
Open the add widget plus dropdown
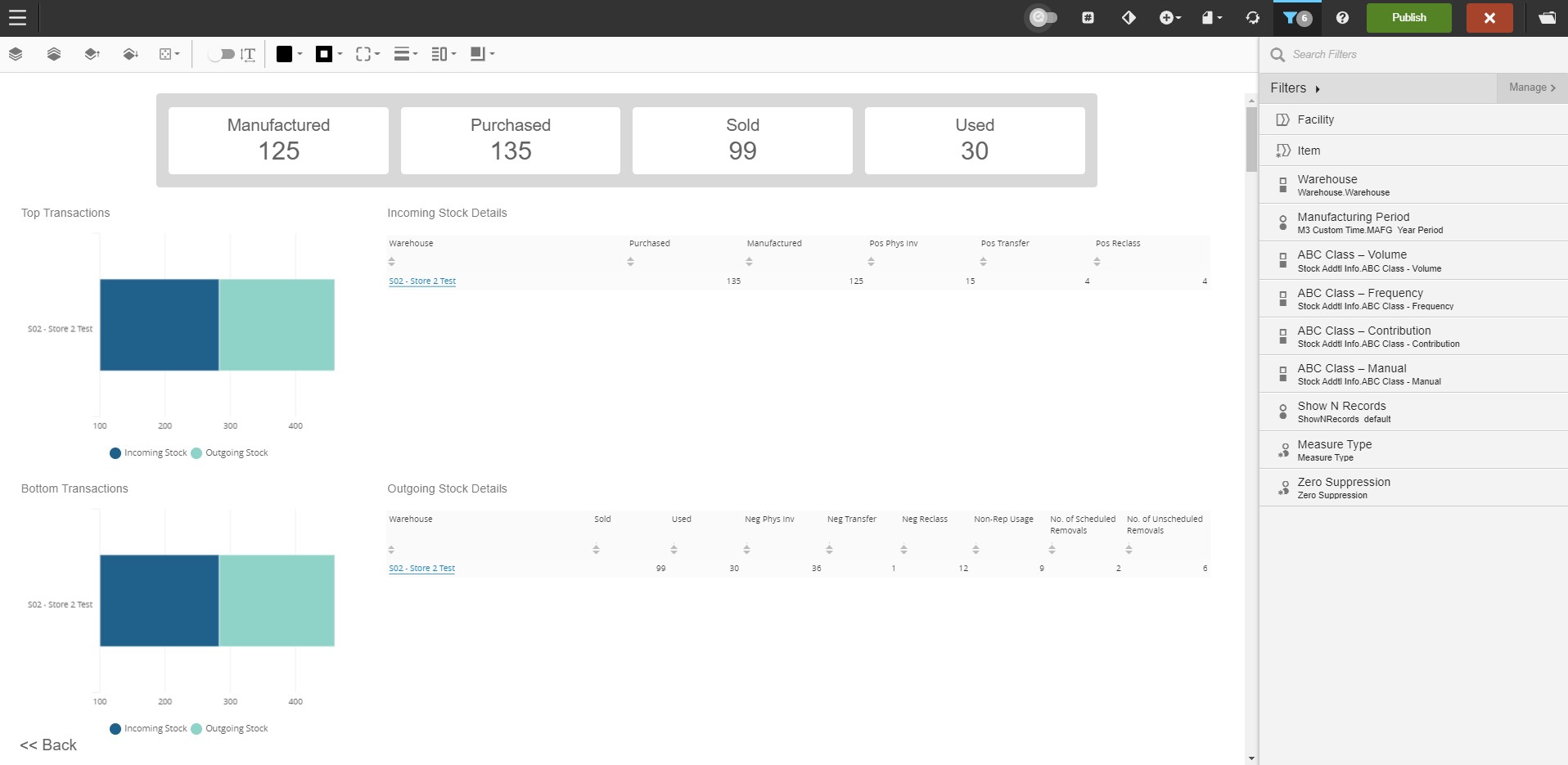pyautogui.click(x=1169, y=17)
